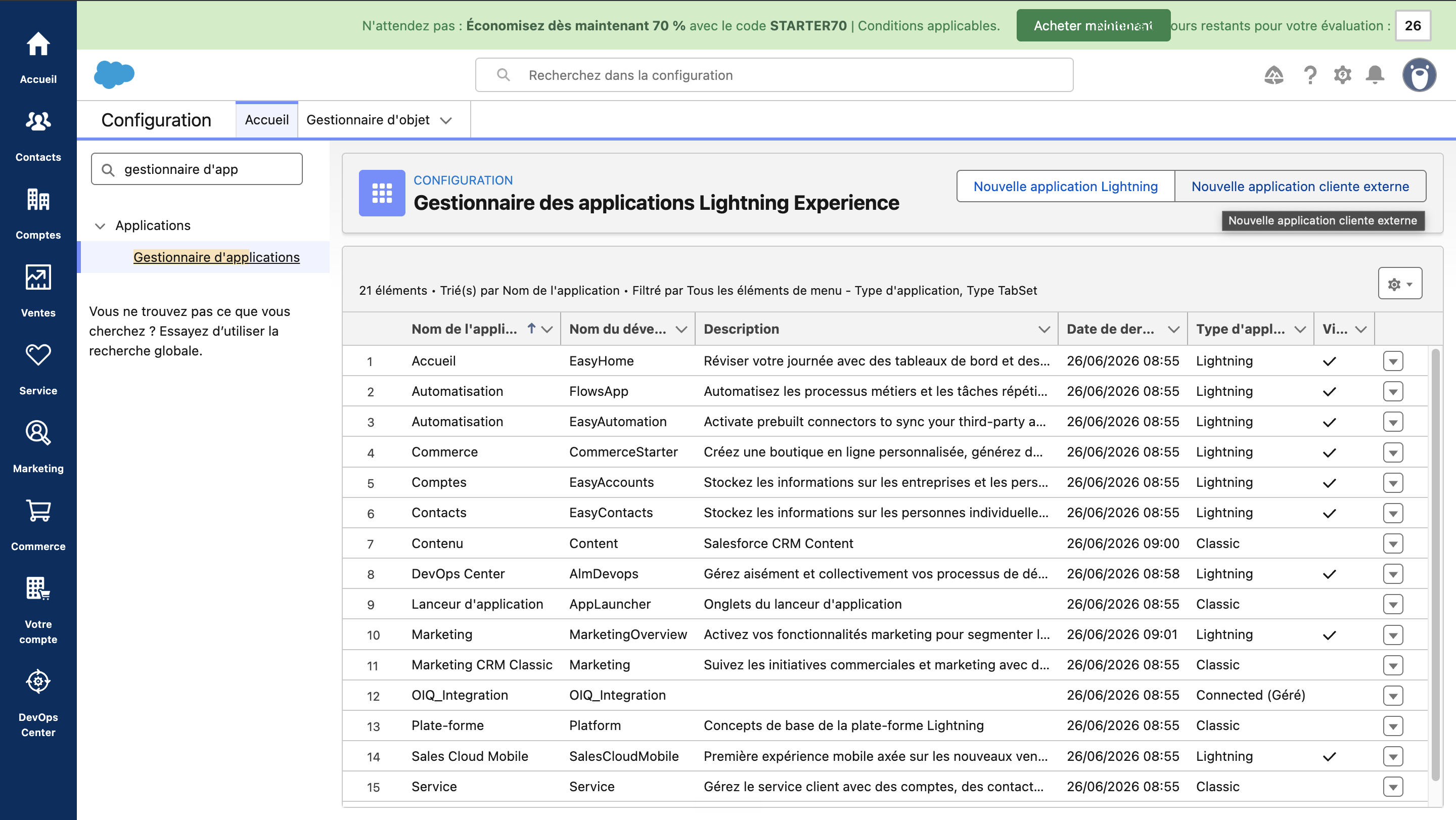1456x820 pixels.
Task: Click the table vertical scrollbar
Action: pos(1435,565)
